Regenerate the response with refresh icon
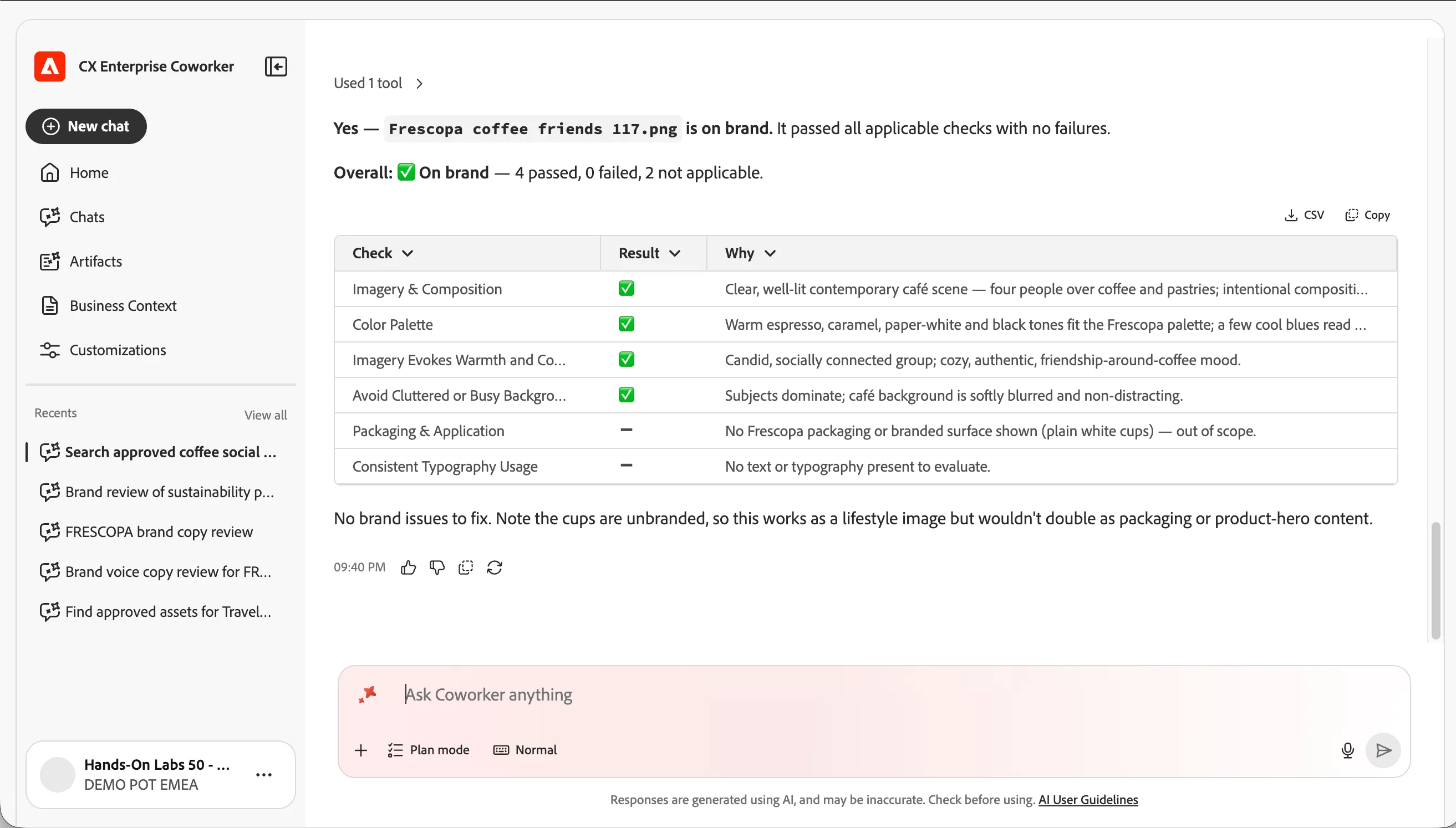The width and height of the screenshot is (1456, 828). [x=494, y=568]
